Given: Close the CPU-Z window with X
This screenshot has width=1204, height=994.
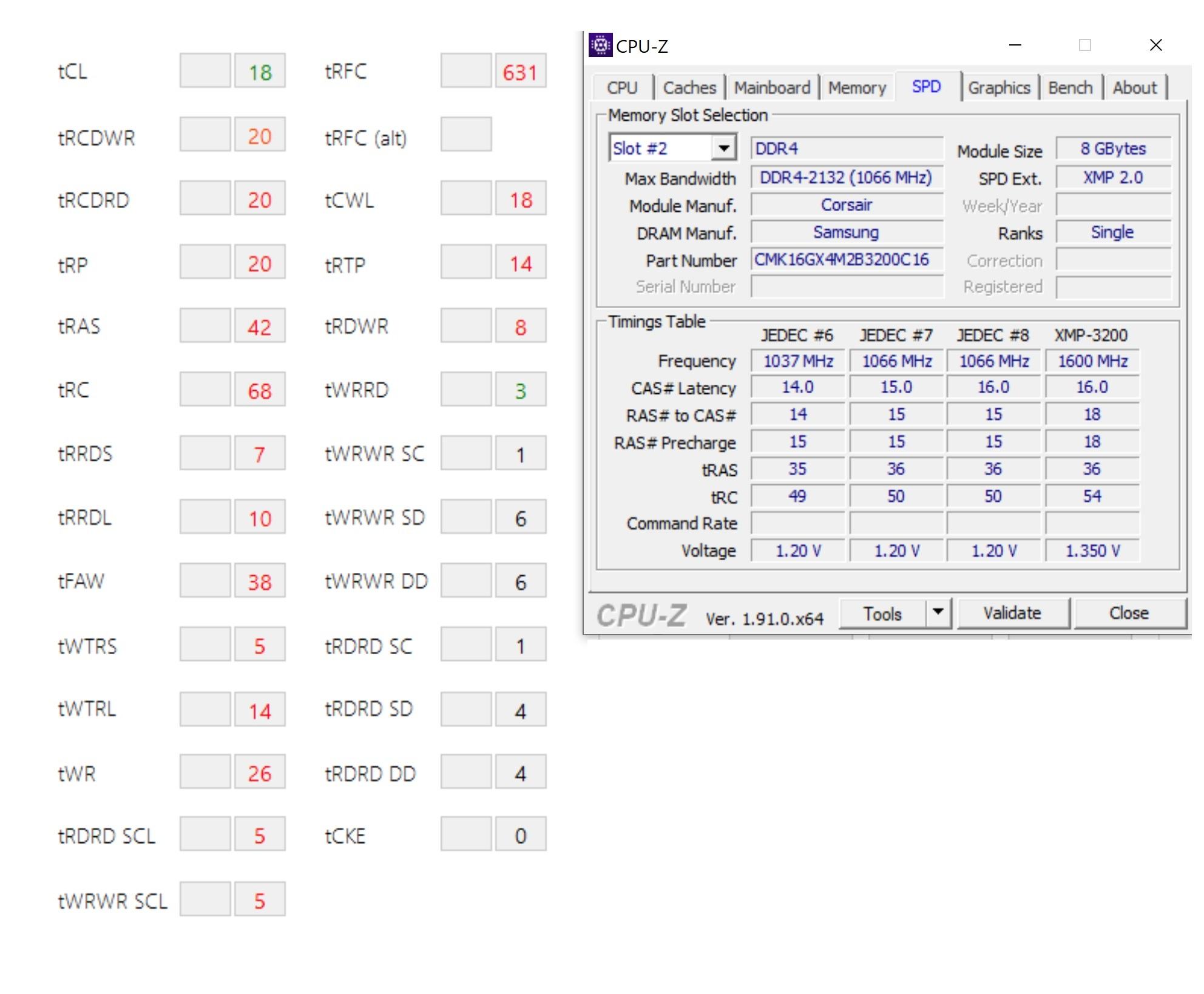Looking at the screenshot, I should pos(1155,46).
